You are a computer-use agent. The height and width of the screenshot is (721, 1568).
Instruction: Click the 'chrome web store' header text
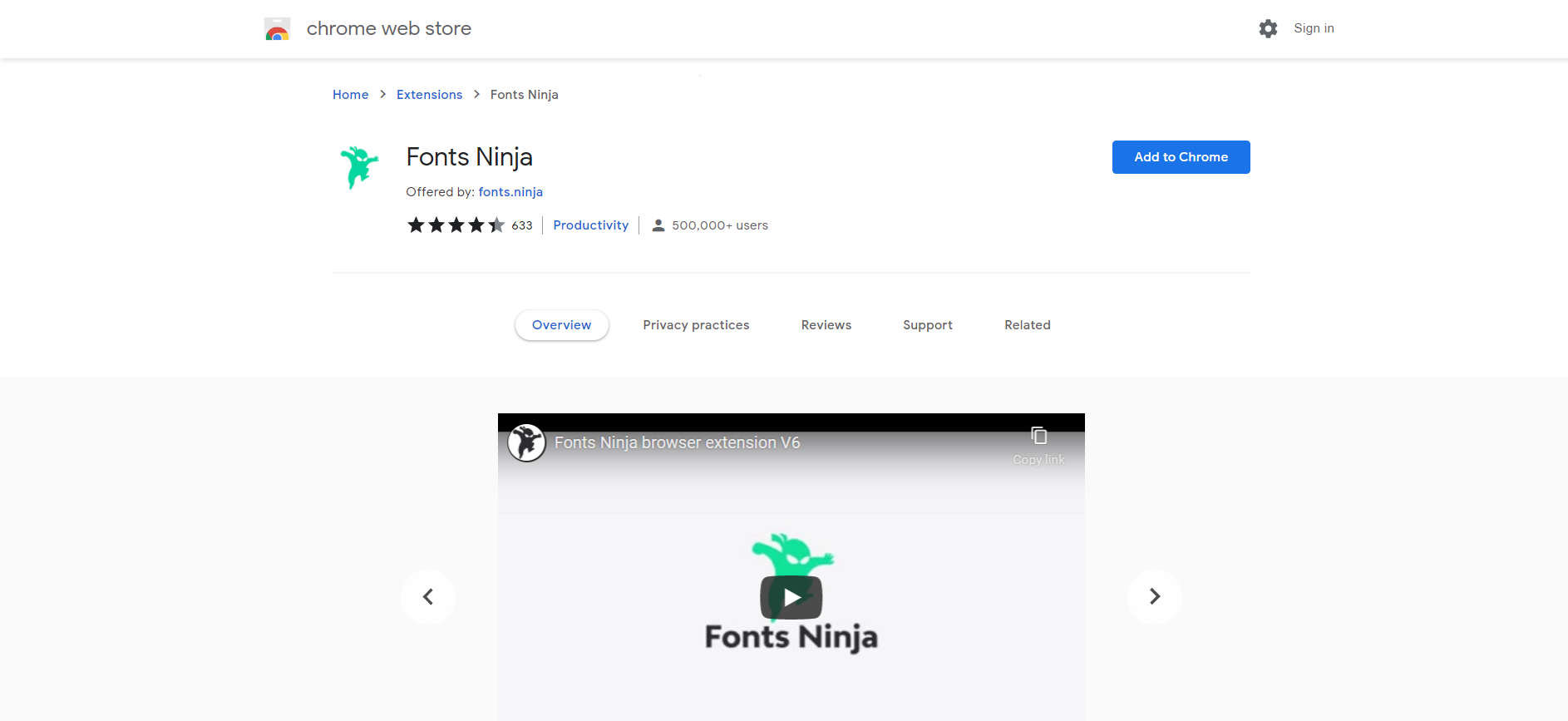coord(389,28)
